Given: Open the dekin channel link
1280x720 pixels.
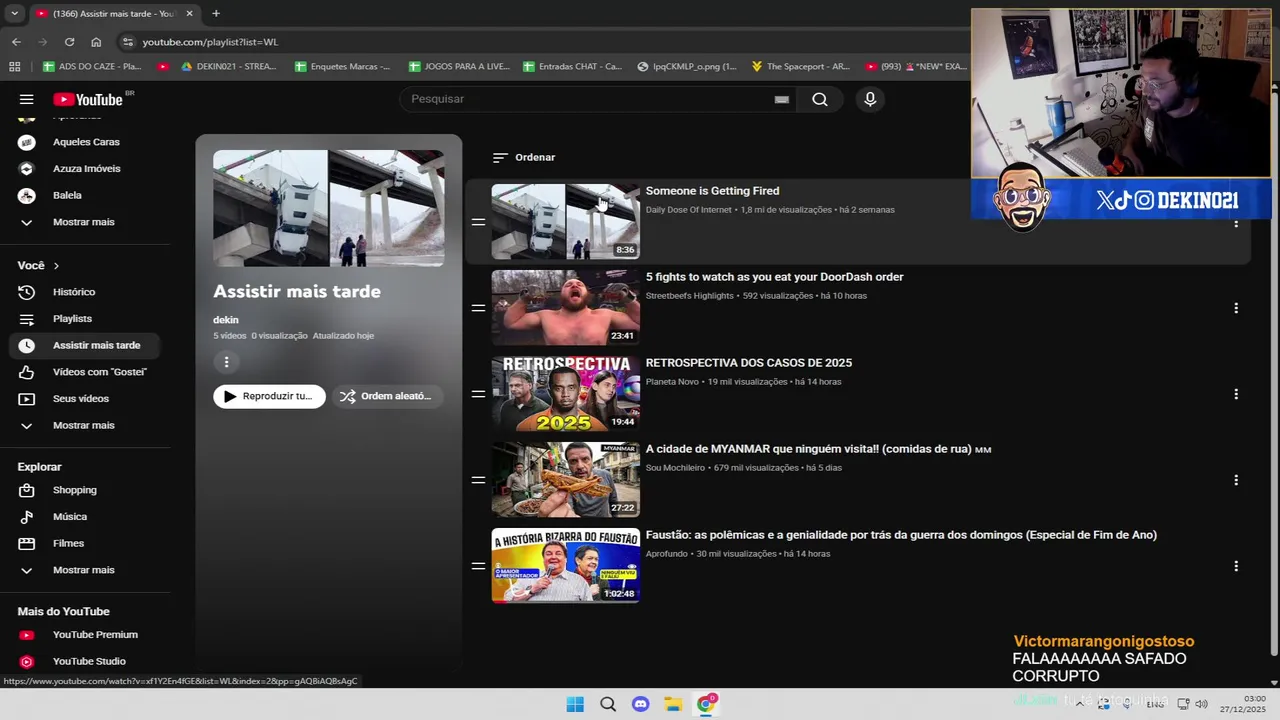Looking at the screenshot, I should click(226, 320).
